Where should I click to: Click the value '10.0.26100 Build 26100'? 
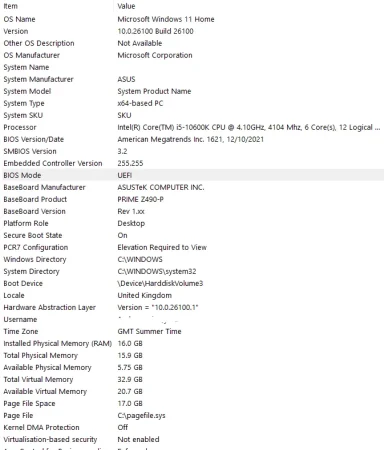pyautogui.click(x=155, y=31)
